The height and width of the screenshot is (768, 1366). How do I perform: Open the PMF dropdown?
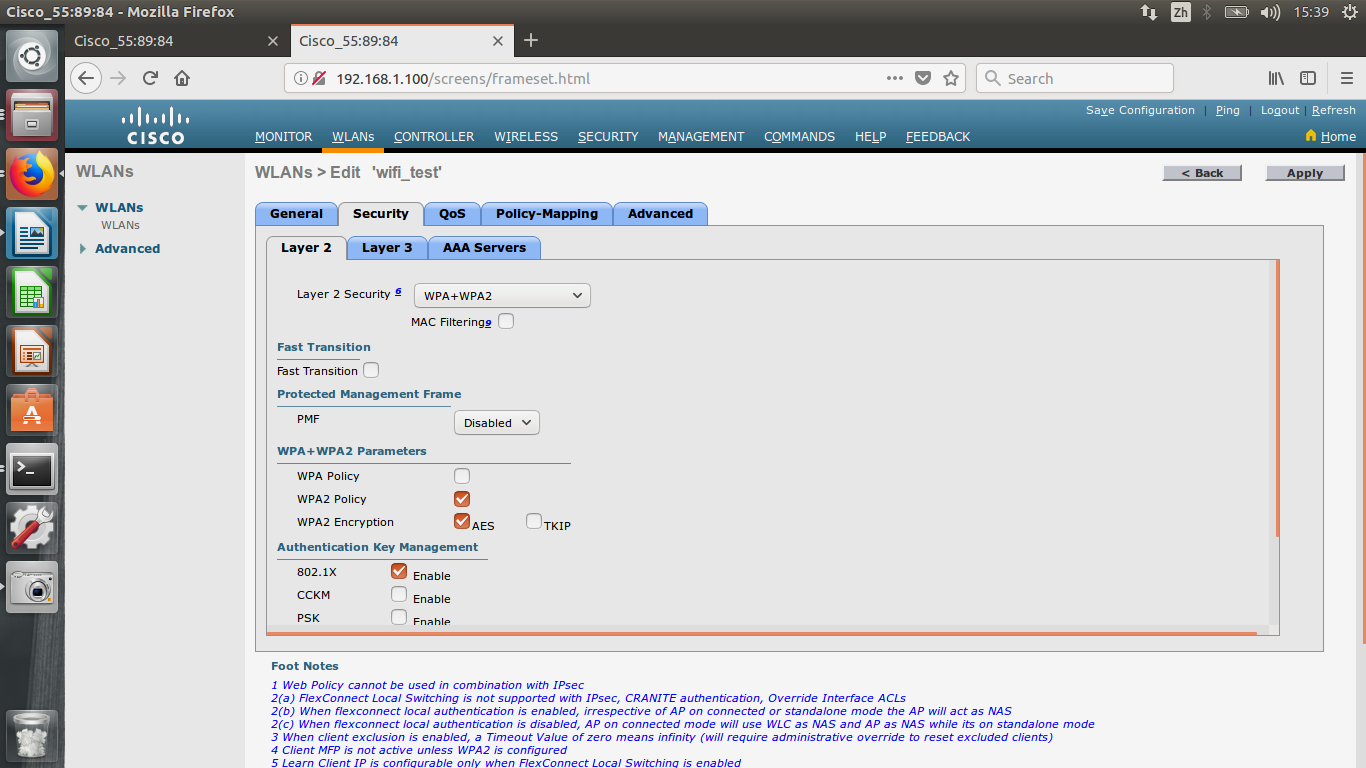click(497, 422)
